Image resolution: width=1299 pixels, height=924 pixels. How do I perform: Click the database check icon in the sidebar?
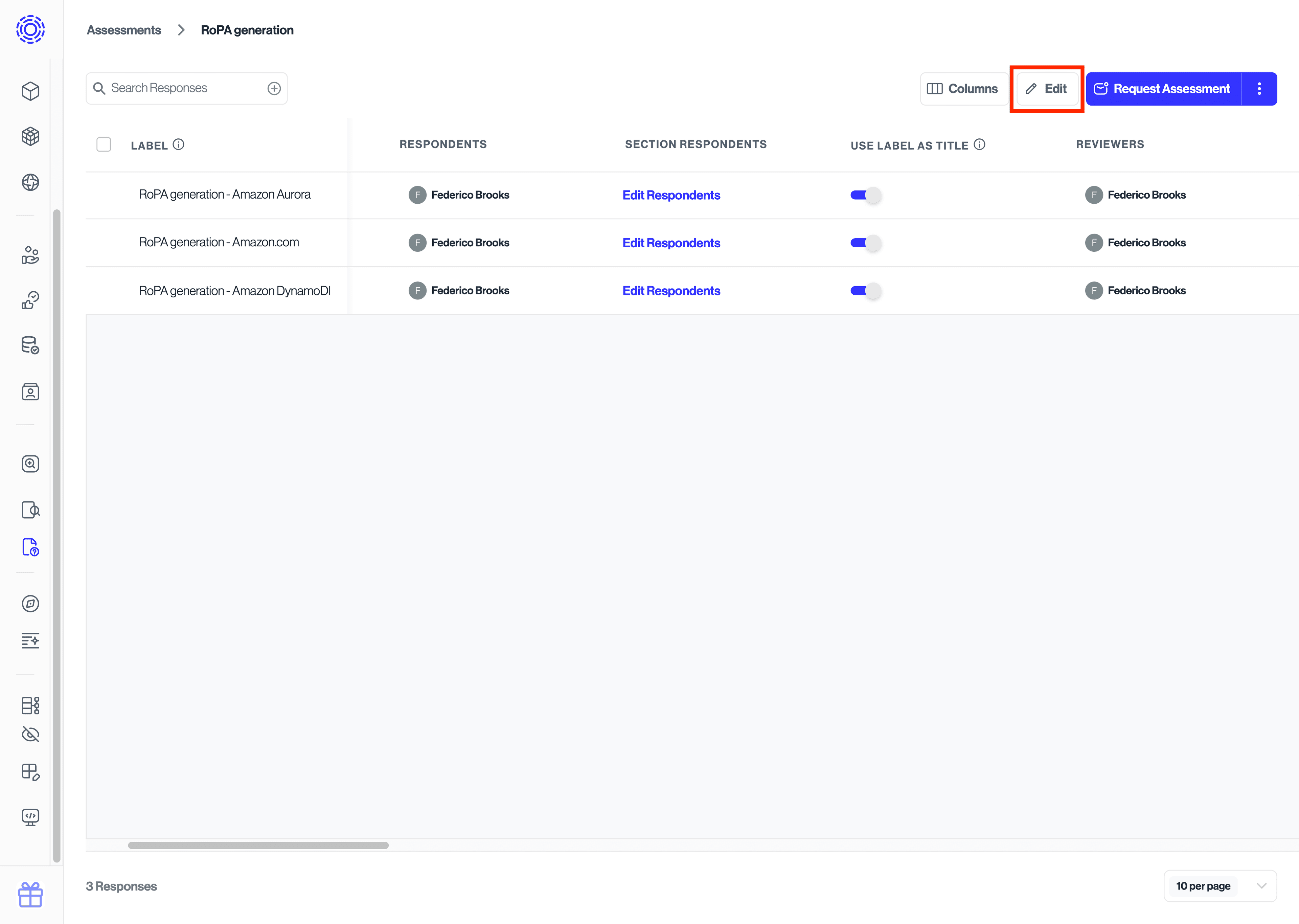tap(30, 345)
